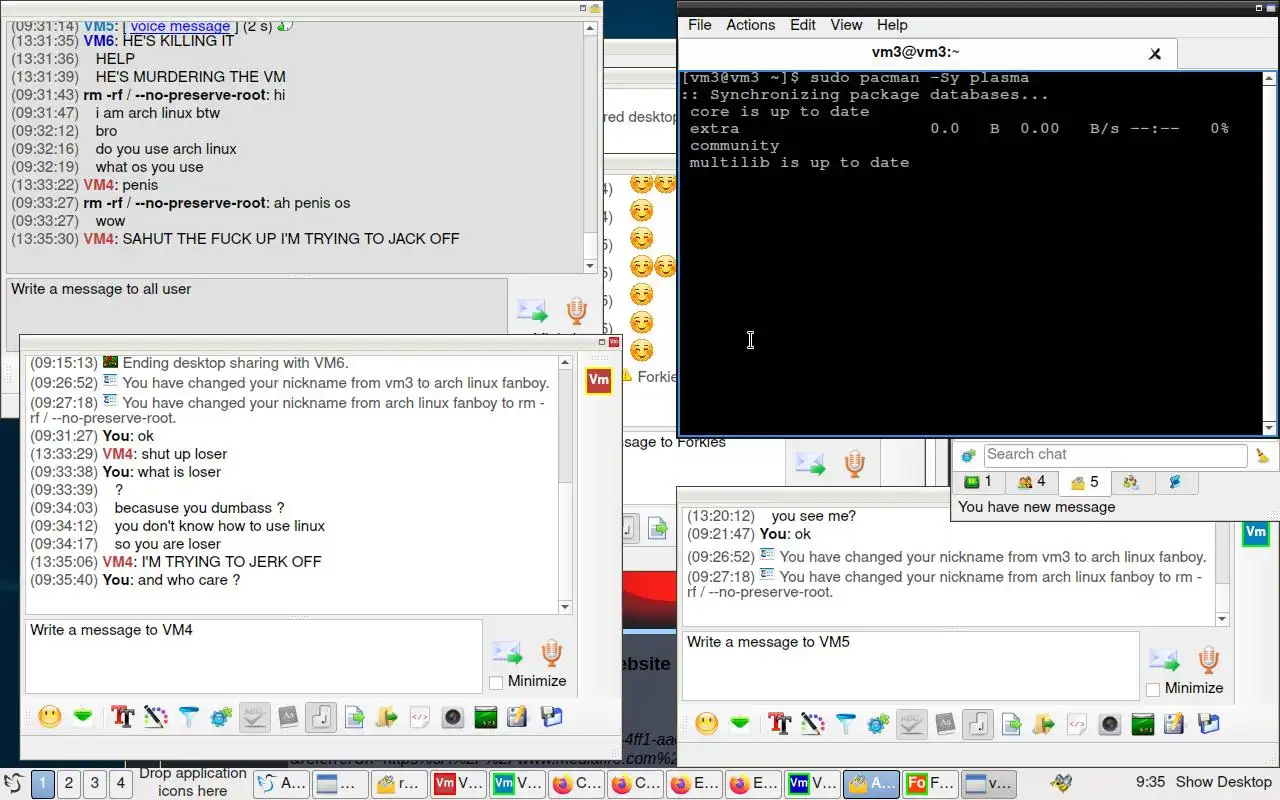Start desktop sharing from VM5 toolbar
Image resolution: width=1280 pixels, height=800 pixels.
1143,723
